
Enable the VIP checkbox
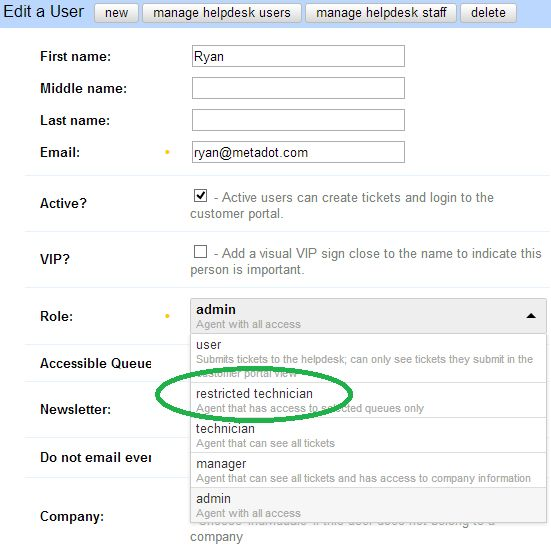200,252
